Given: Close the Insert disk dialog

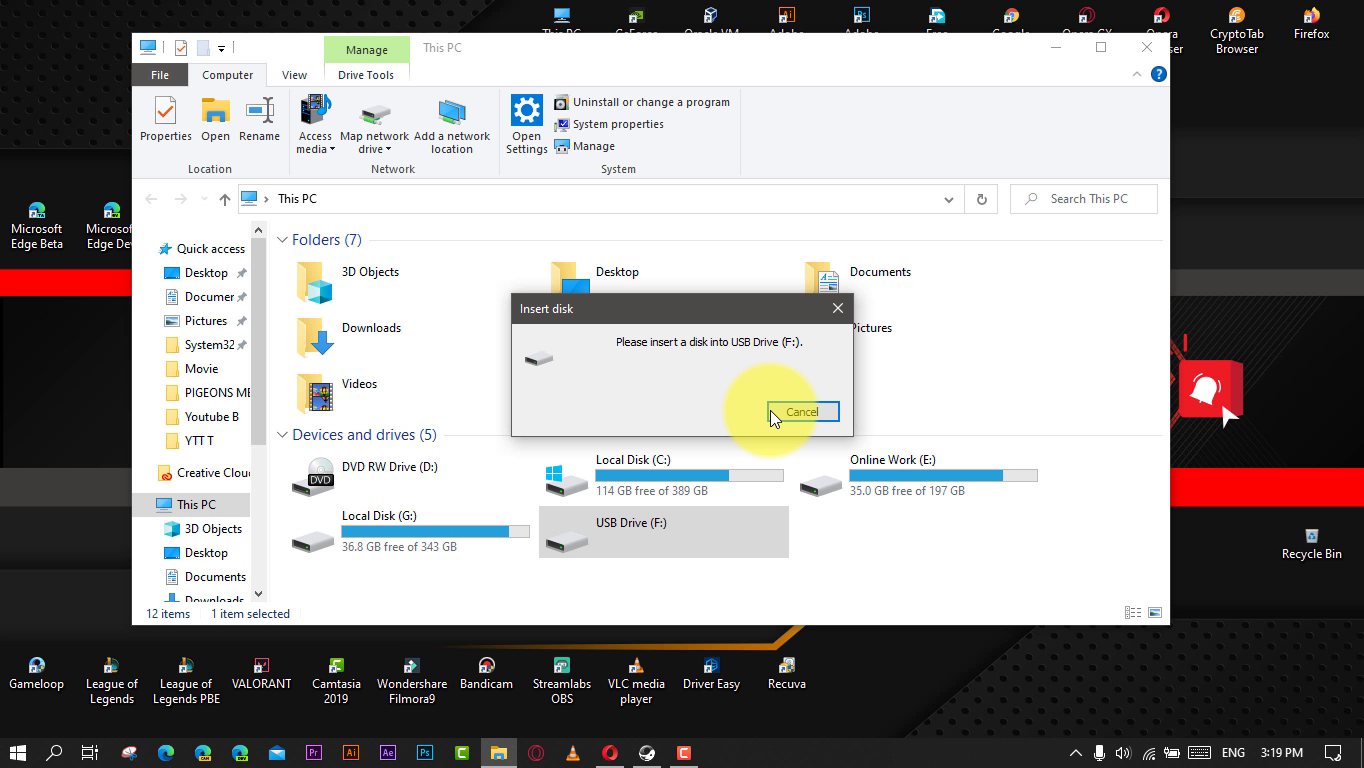Looking at the screenshot, I should click(837, 308).
